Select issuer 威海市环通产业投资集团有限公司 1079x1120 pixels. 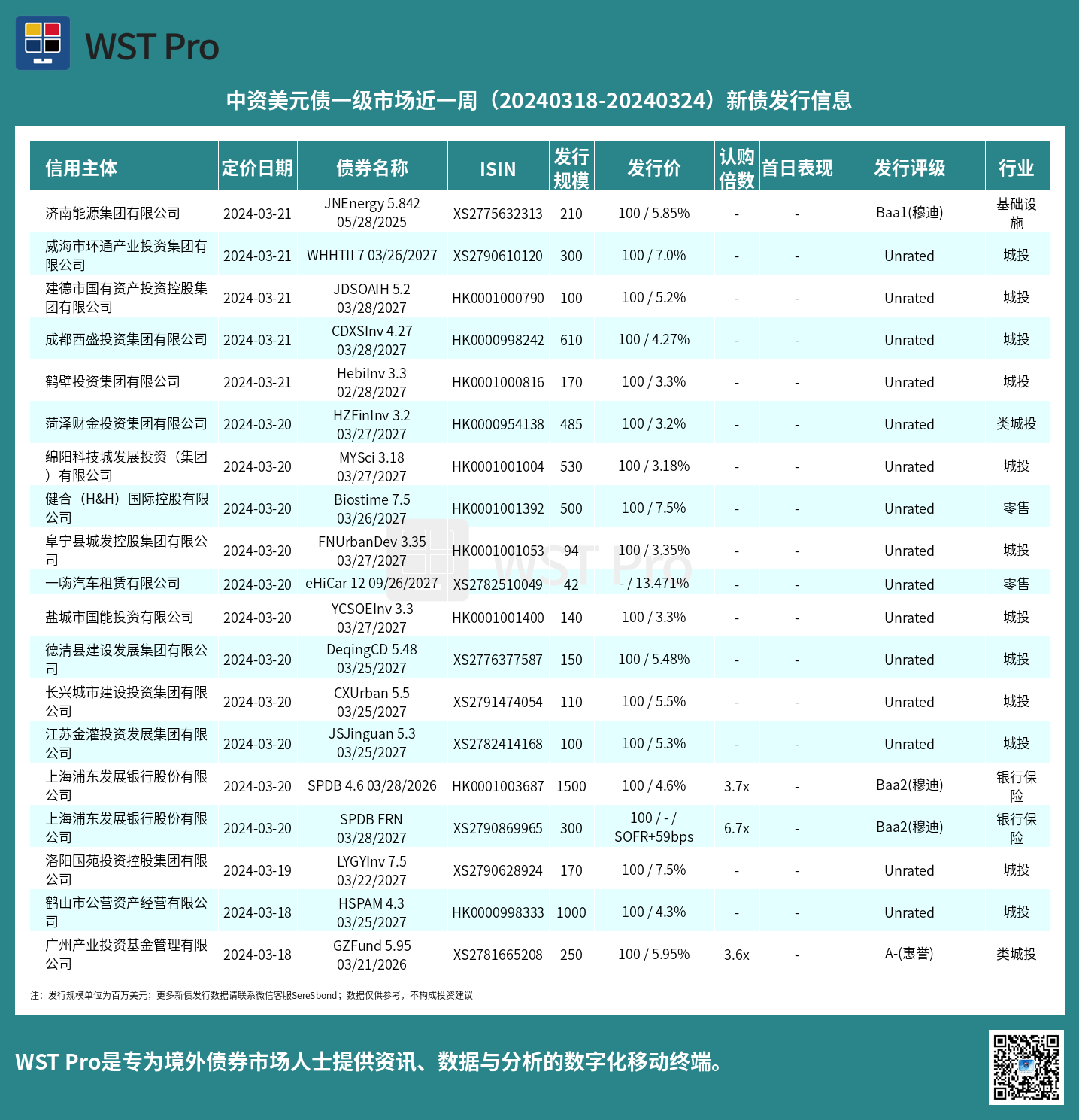click(x=126, y=256)
